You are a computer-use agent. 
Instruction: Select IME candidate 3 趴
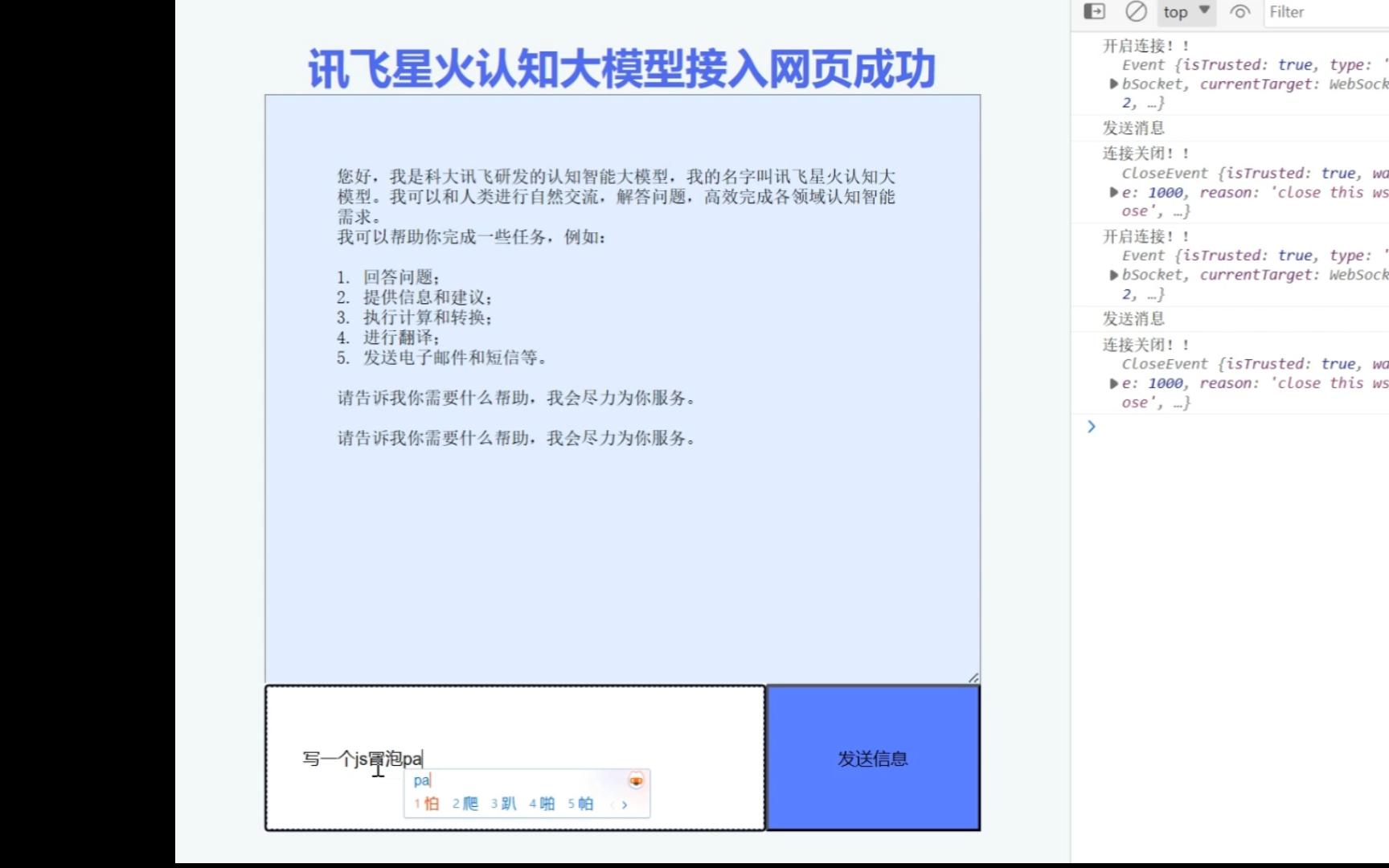coord(504,804)
